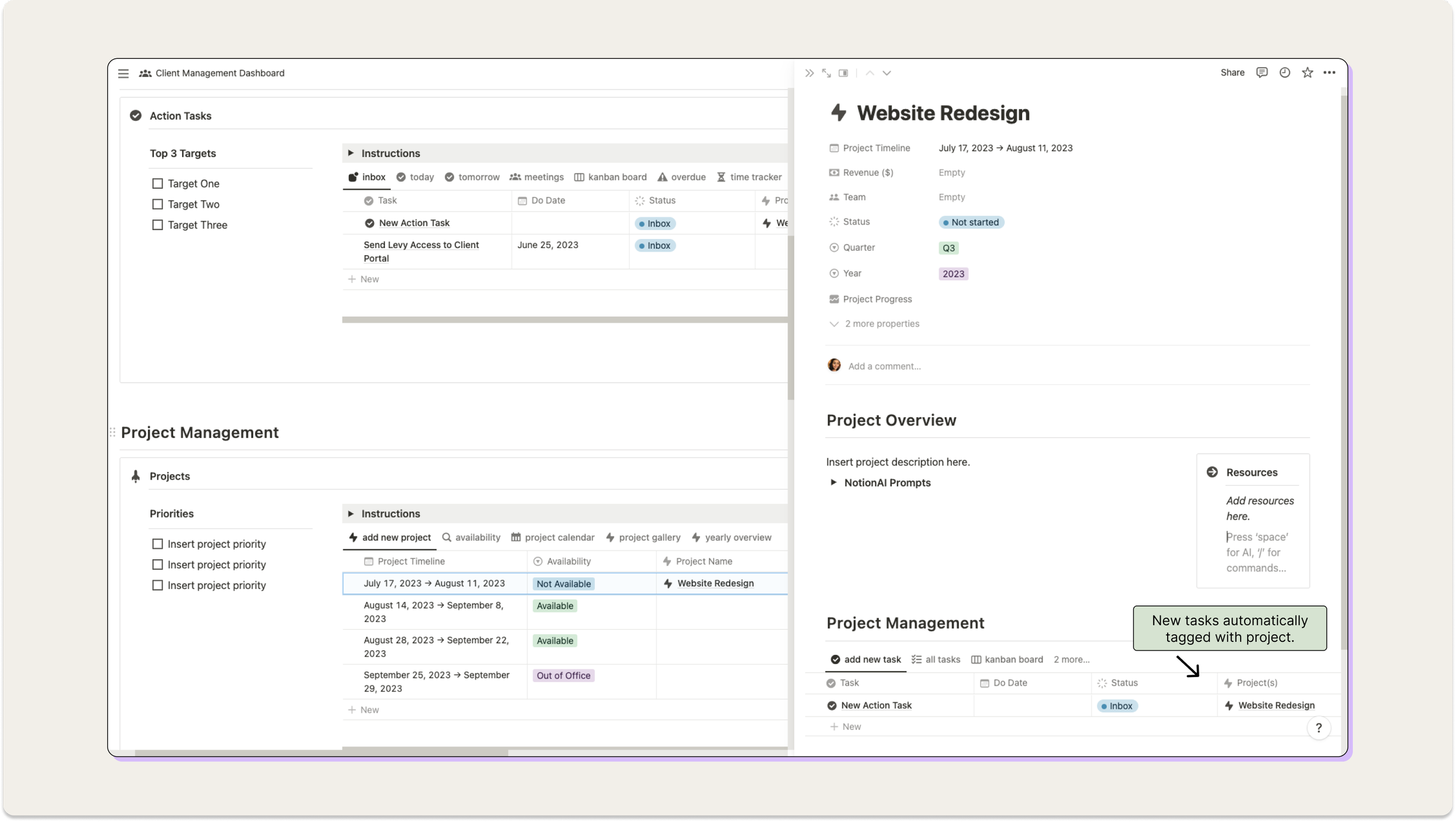
Task: Click the block drag handle beside Project Management
Action: pyautogui.click(x=112, y=432)
